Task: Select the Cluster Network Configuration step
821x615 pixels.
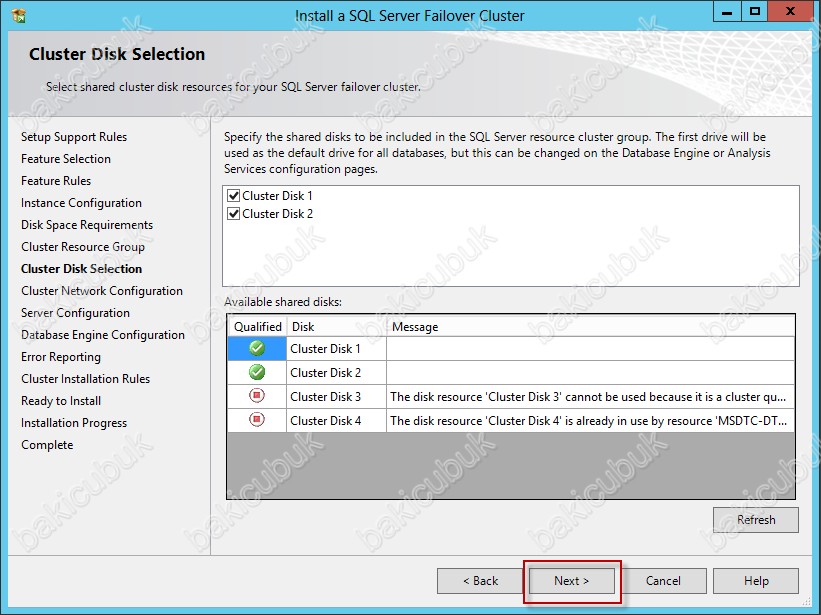Action: (102, 291)
